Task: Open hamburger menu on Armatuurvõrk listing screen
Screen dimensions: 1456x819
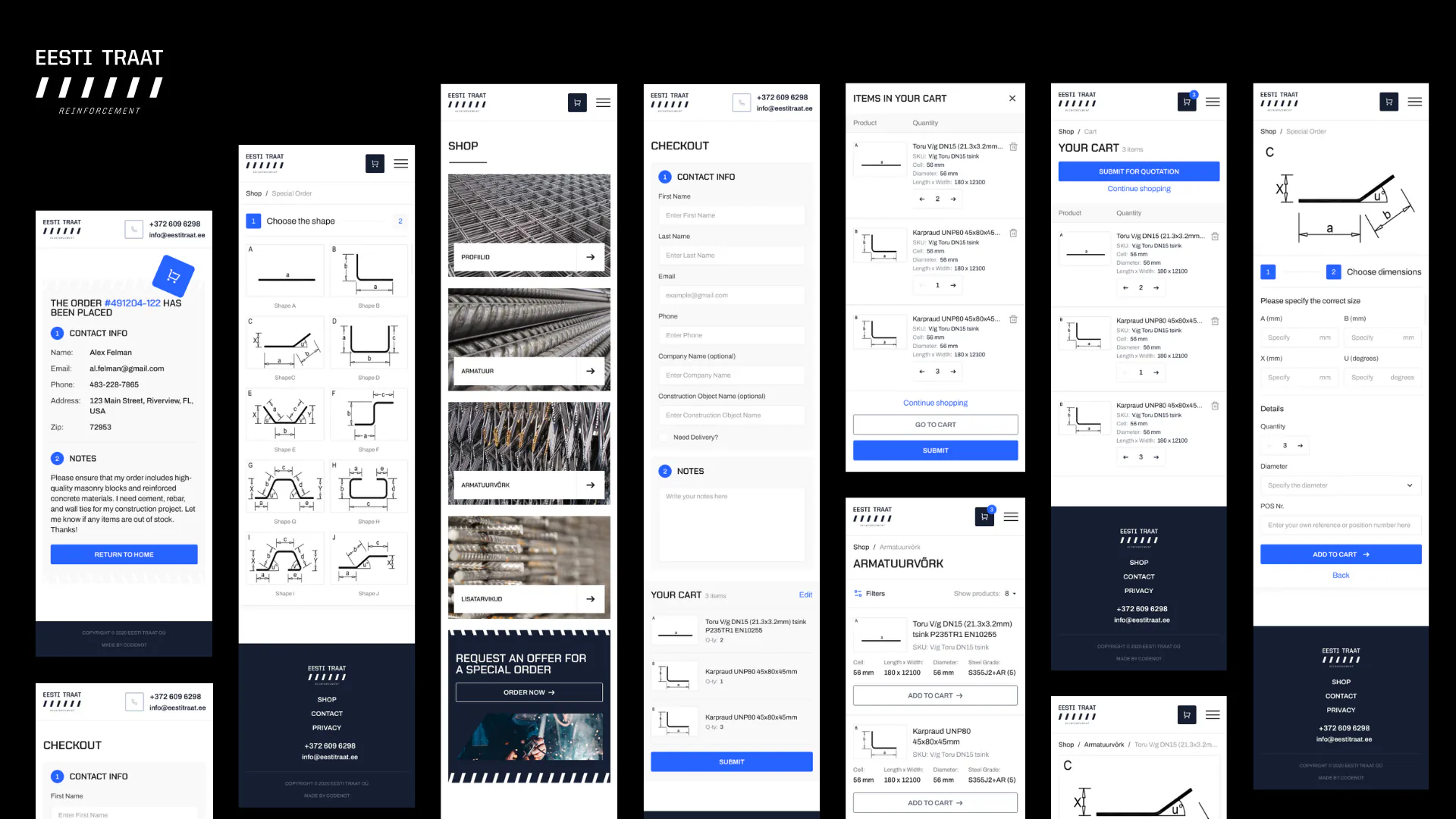Action: click(1011, 517)
